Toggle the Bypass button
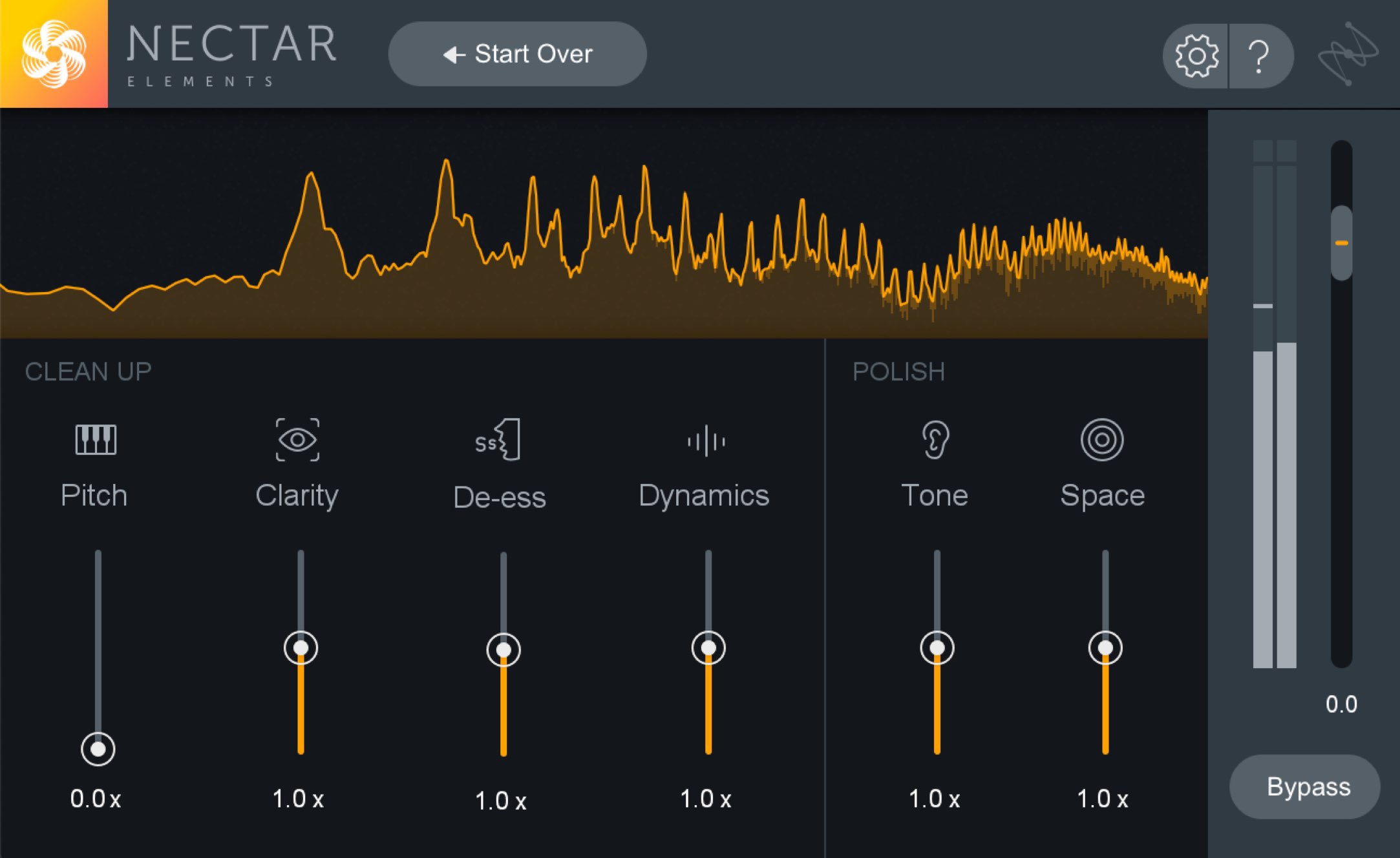The image size is (1400, 858). [x=1305, y=787]
